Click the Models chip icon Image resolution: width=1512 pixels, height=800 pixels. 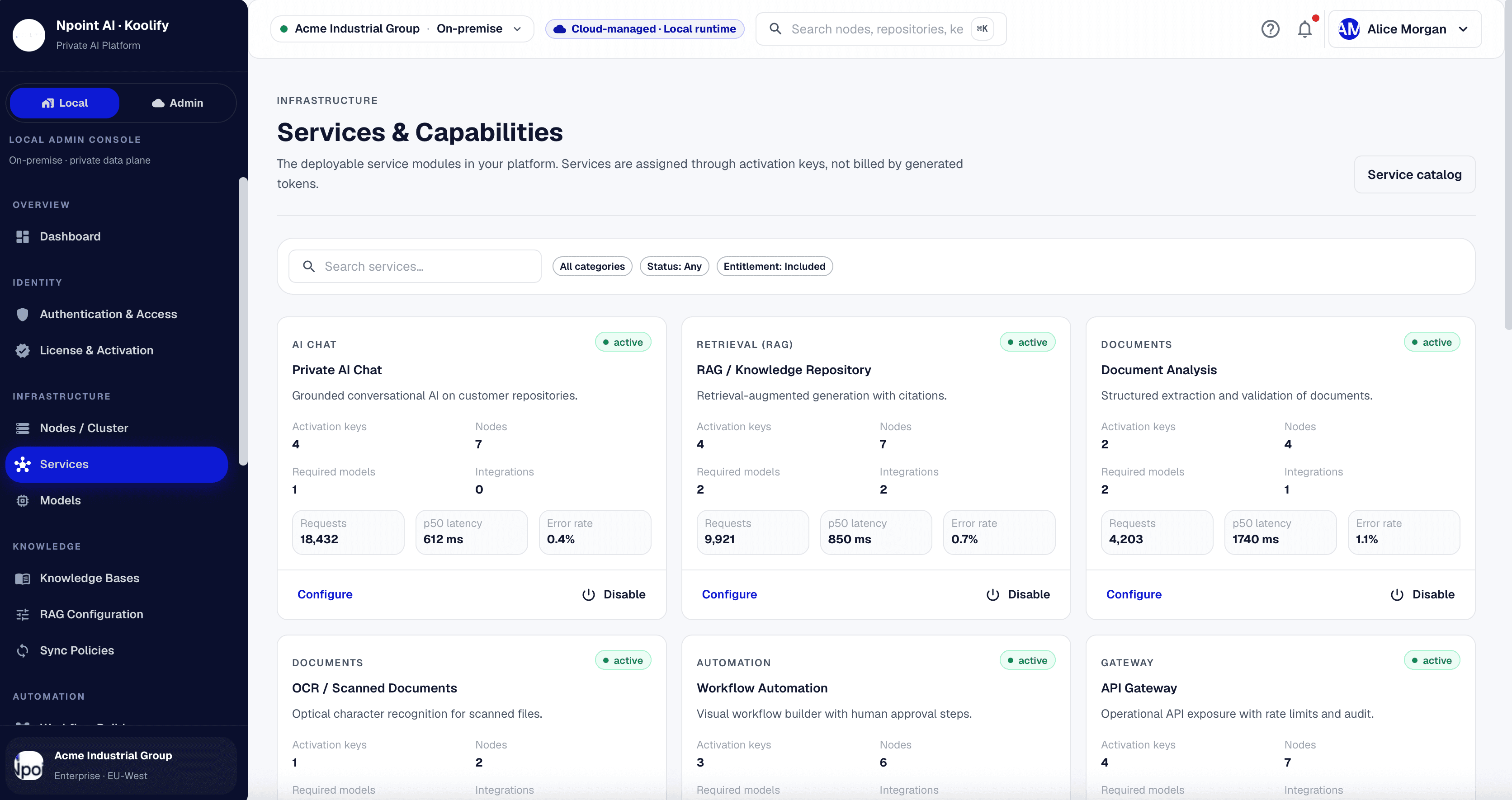point(22,501)
